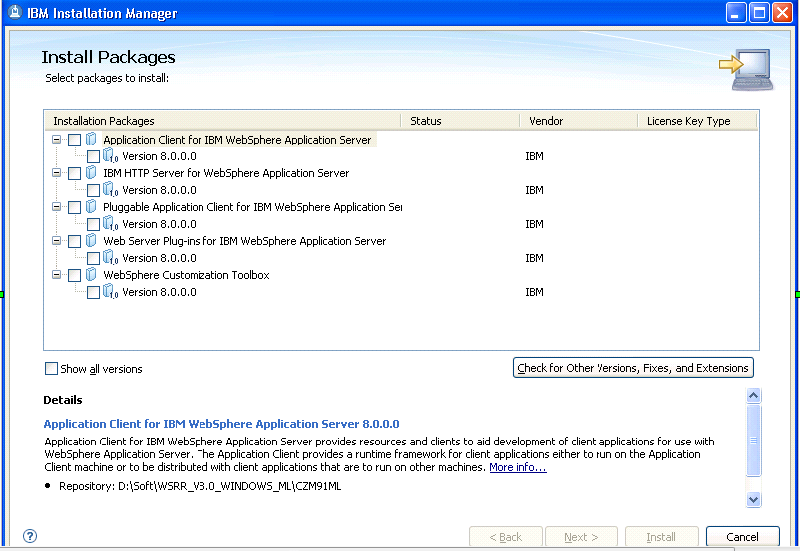
Task: Click package icon for IBM HTTP Server
Action: tap(91, 172)
